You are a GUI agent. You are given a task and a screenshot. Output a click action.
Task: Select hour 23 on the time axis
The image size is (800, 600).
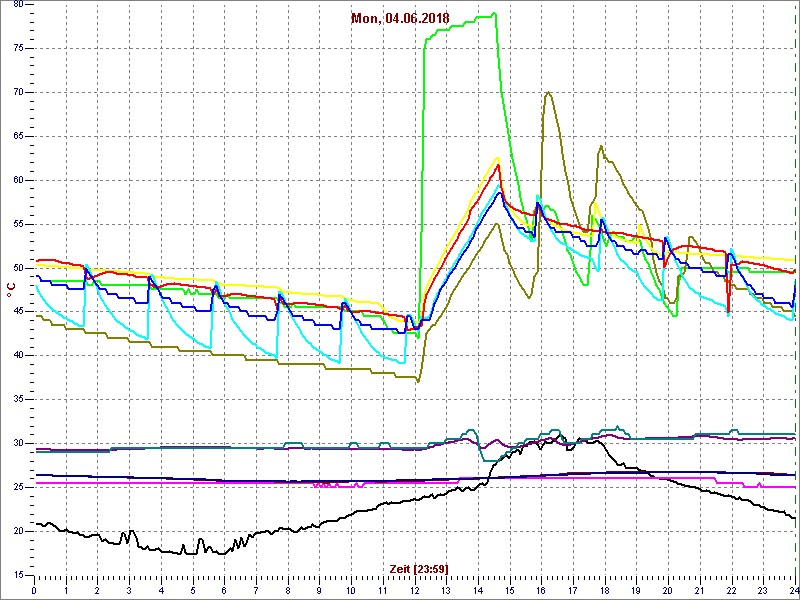pyautogui.click(x=763, y=591)
